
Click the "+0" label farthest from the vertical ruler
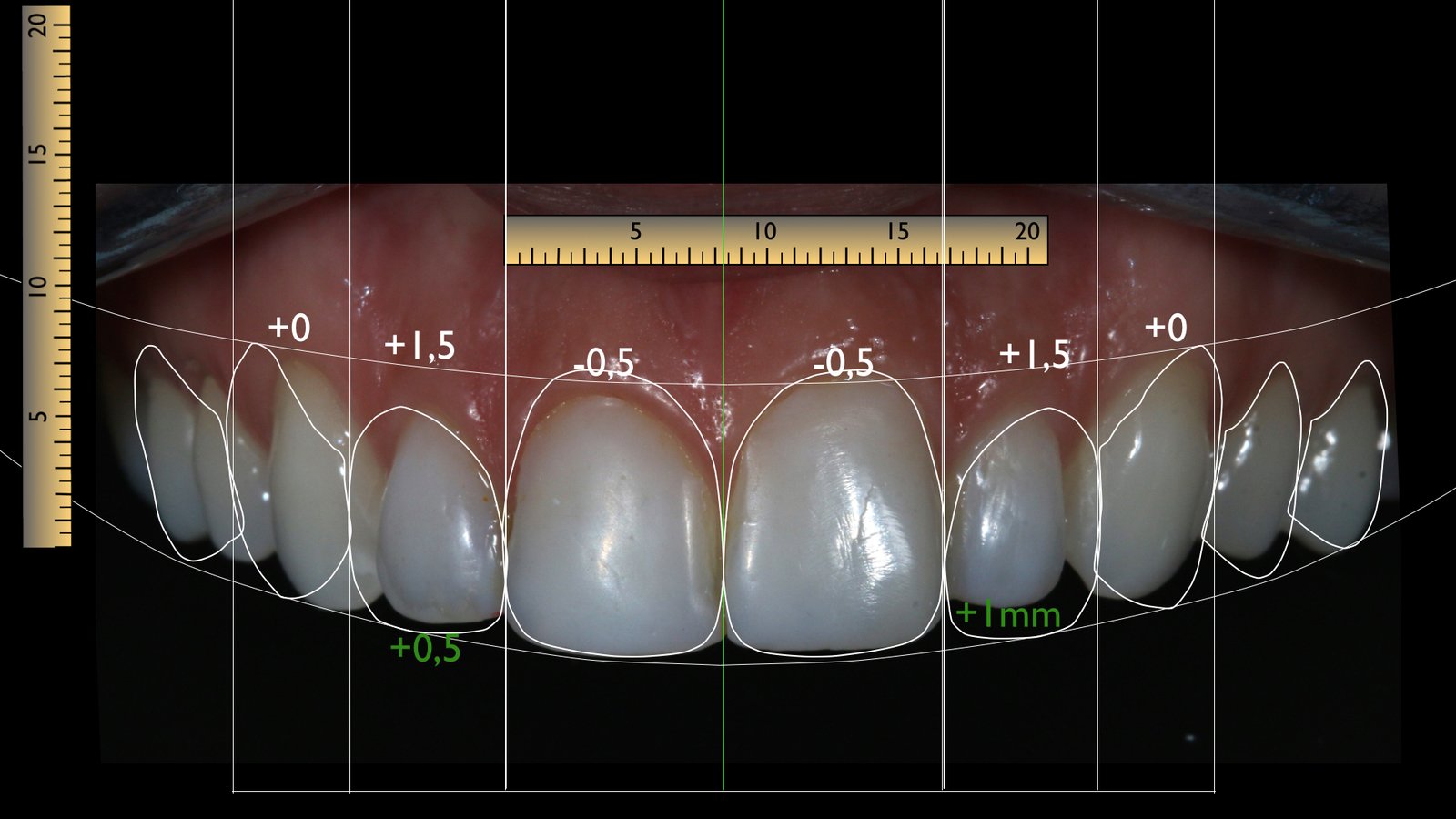tap(1166, 328)
